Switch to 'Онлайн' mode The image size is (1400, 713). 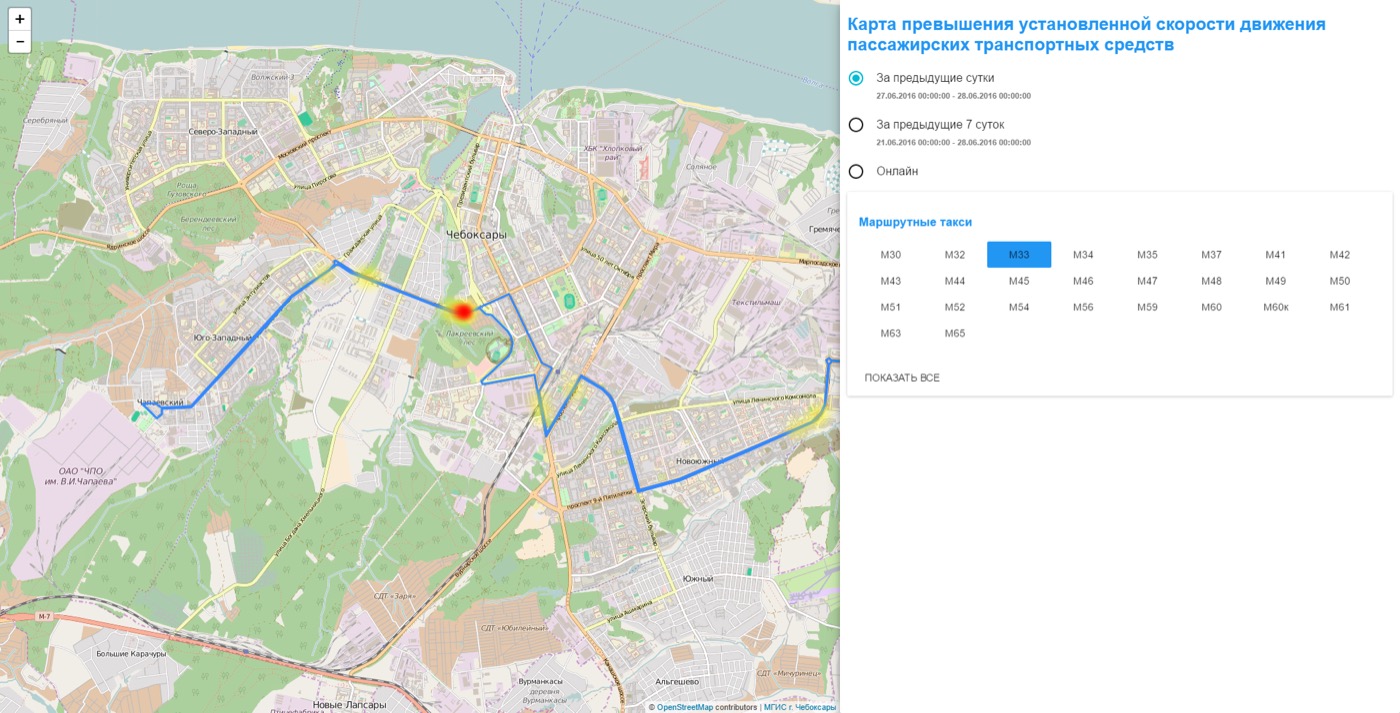point(856,171)
